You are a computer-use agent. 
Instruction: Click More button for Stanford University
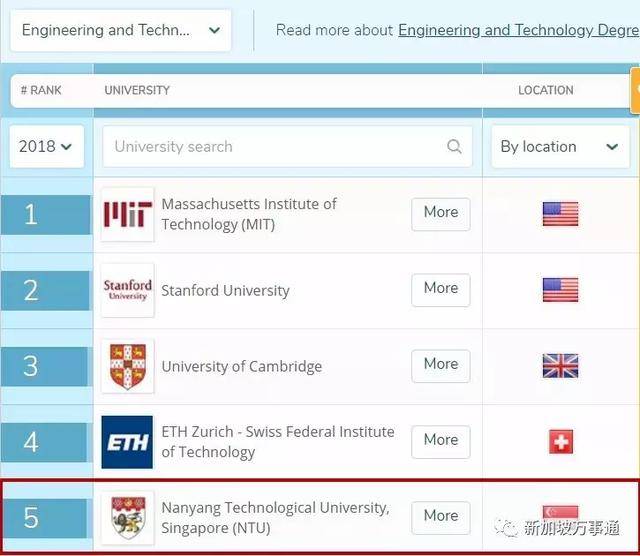click(440, 289)
